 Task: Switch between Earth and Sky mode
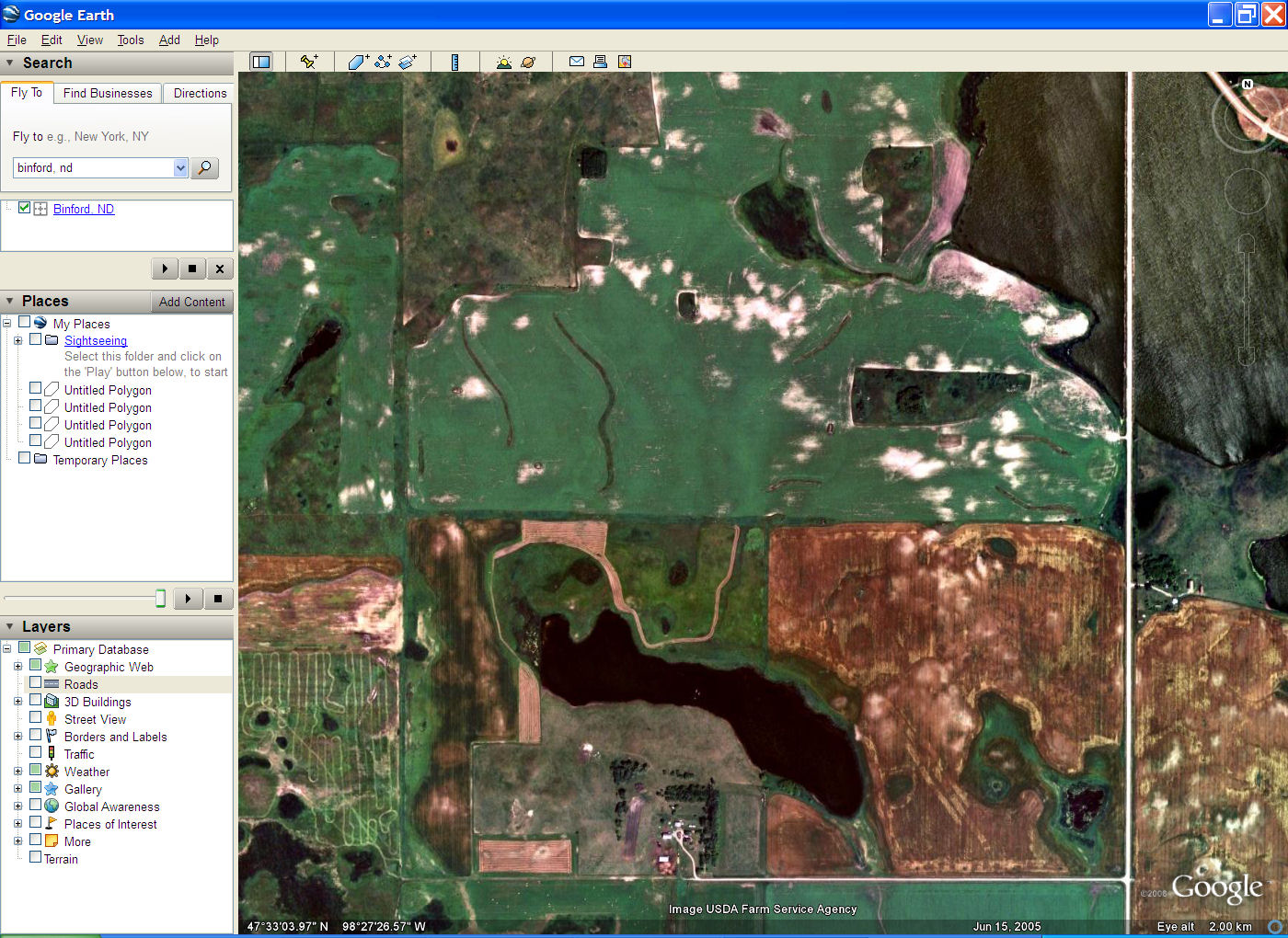528,62
